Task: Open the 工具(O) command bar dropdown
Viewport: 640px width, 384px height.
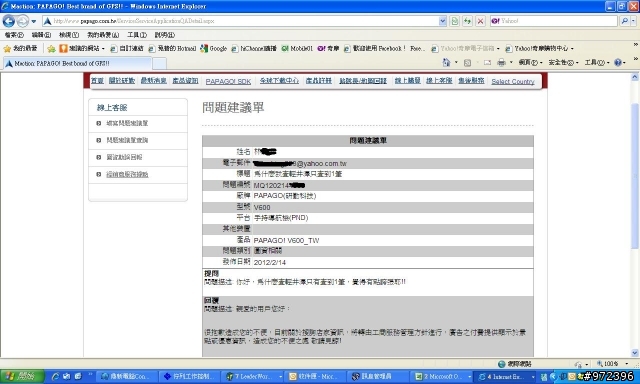Action: 596,62
